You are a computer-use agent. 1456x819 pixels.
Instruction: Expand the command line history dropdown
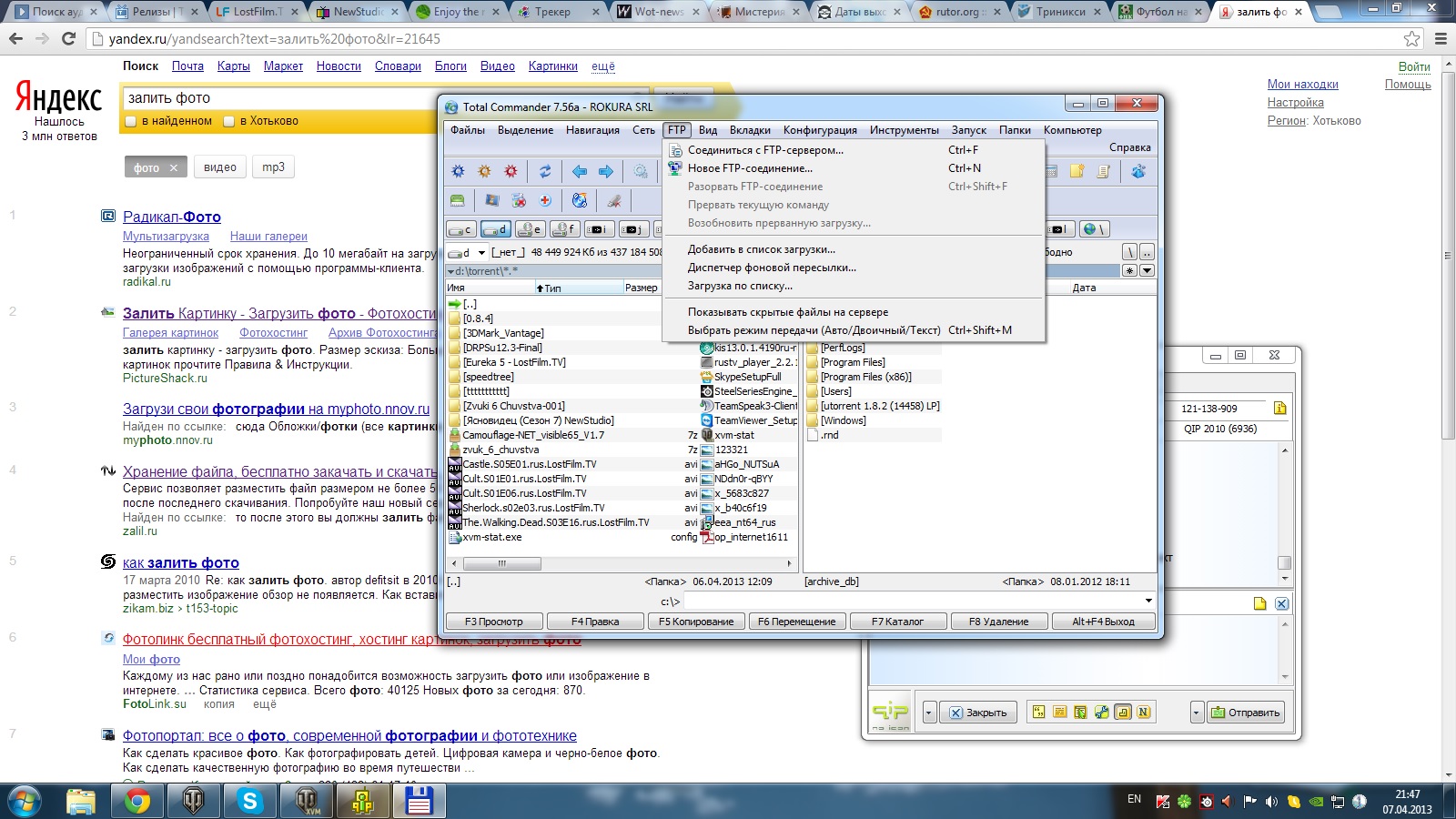point(1148,601)
